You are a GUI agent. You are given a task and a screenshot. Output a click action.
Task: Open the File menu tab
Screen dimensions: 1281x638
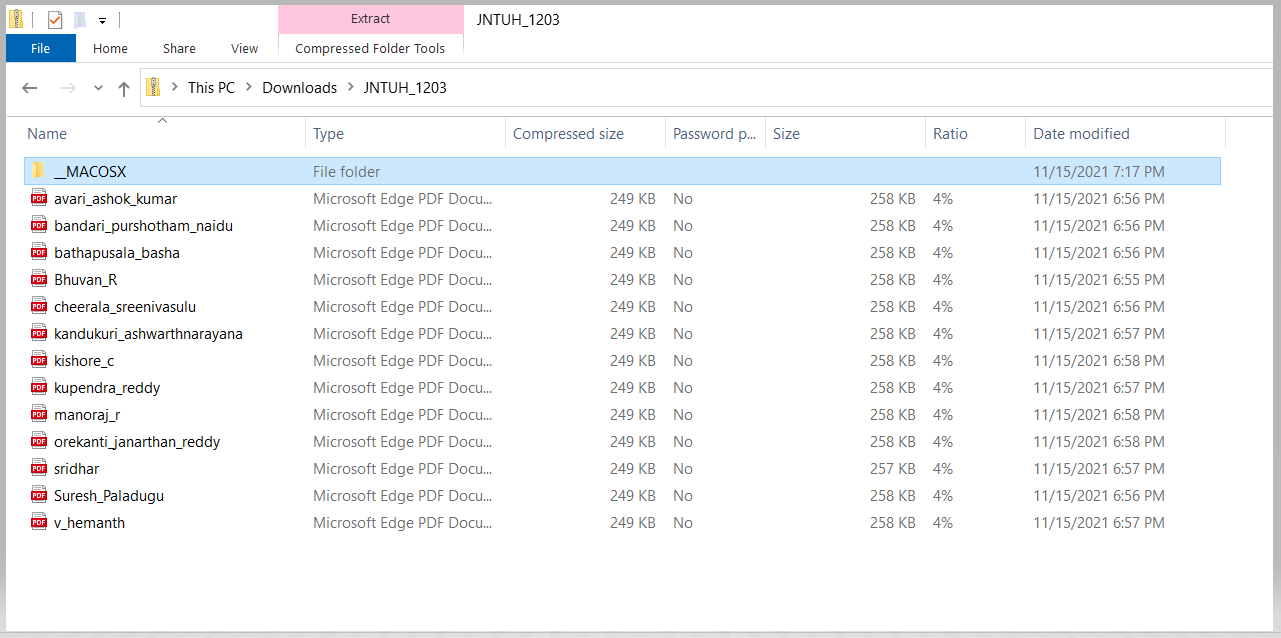pyautogui.click(x=41, y=48)
